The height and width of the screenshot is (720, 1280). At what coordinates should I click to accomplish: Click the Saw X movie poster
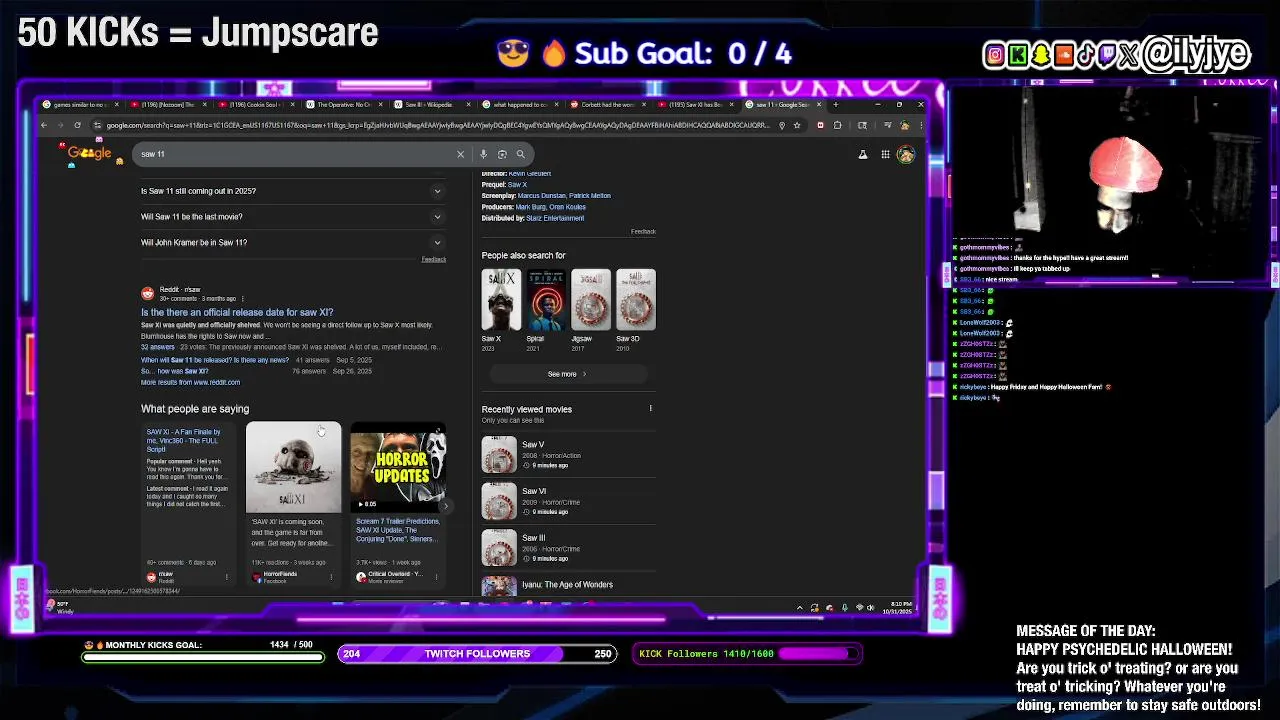click(501, 299)
